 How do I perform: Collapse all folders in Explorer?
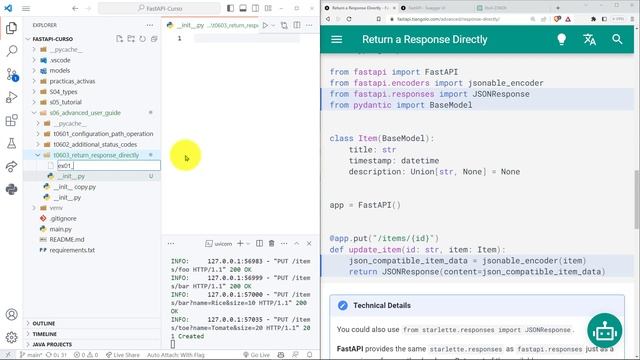[x=154, y=39]
